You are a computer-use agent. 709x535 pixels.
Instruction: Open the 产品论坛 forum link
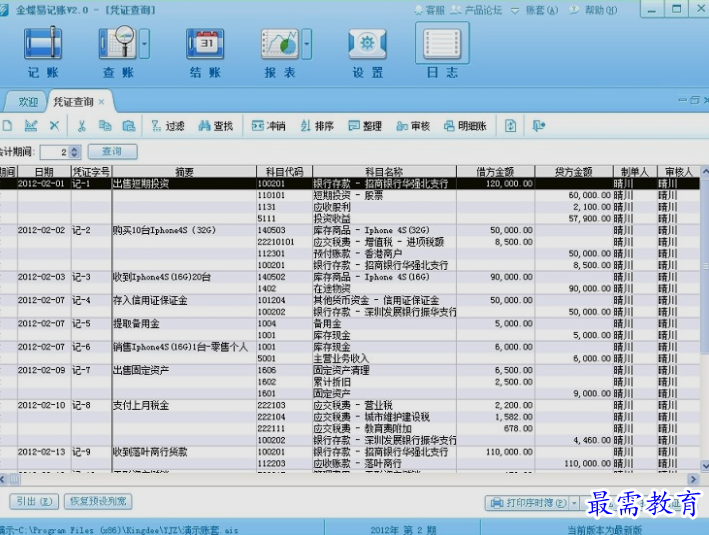477,10
